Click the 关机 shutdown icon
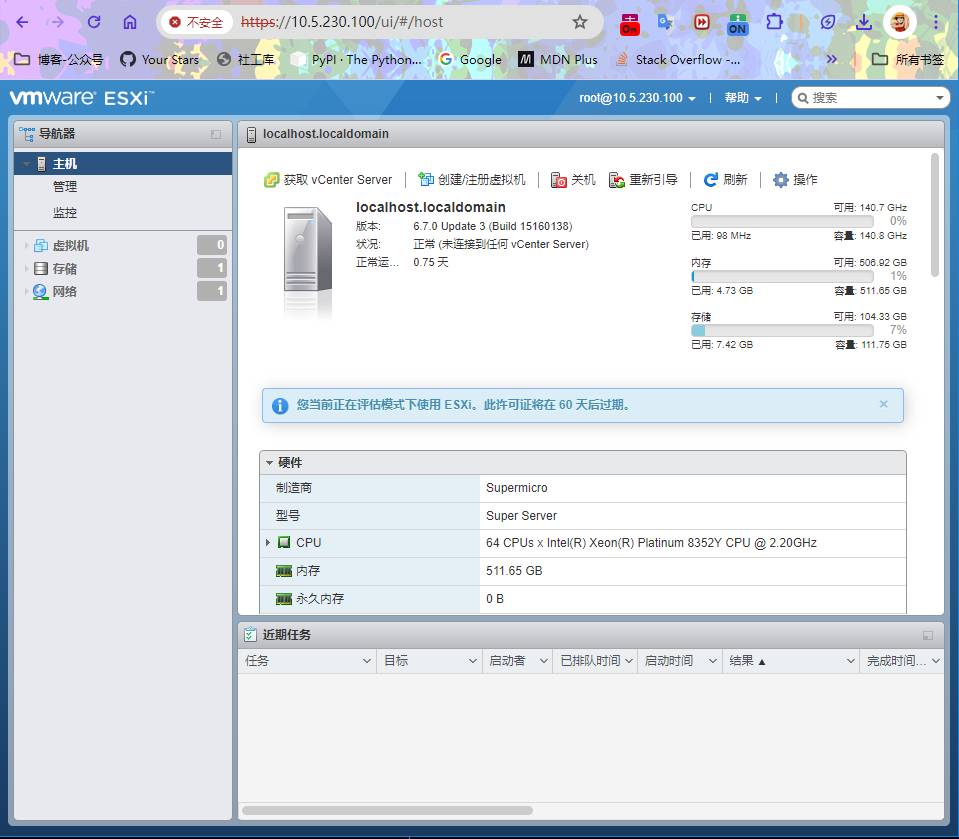959x839 pixels. (559, 180)
